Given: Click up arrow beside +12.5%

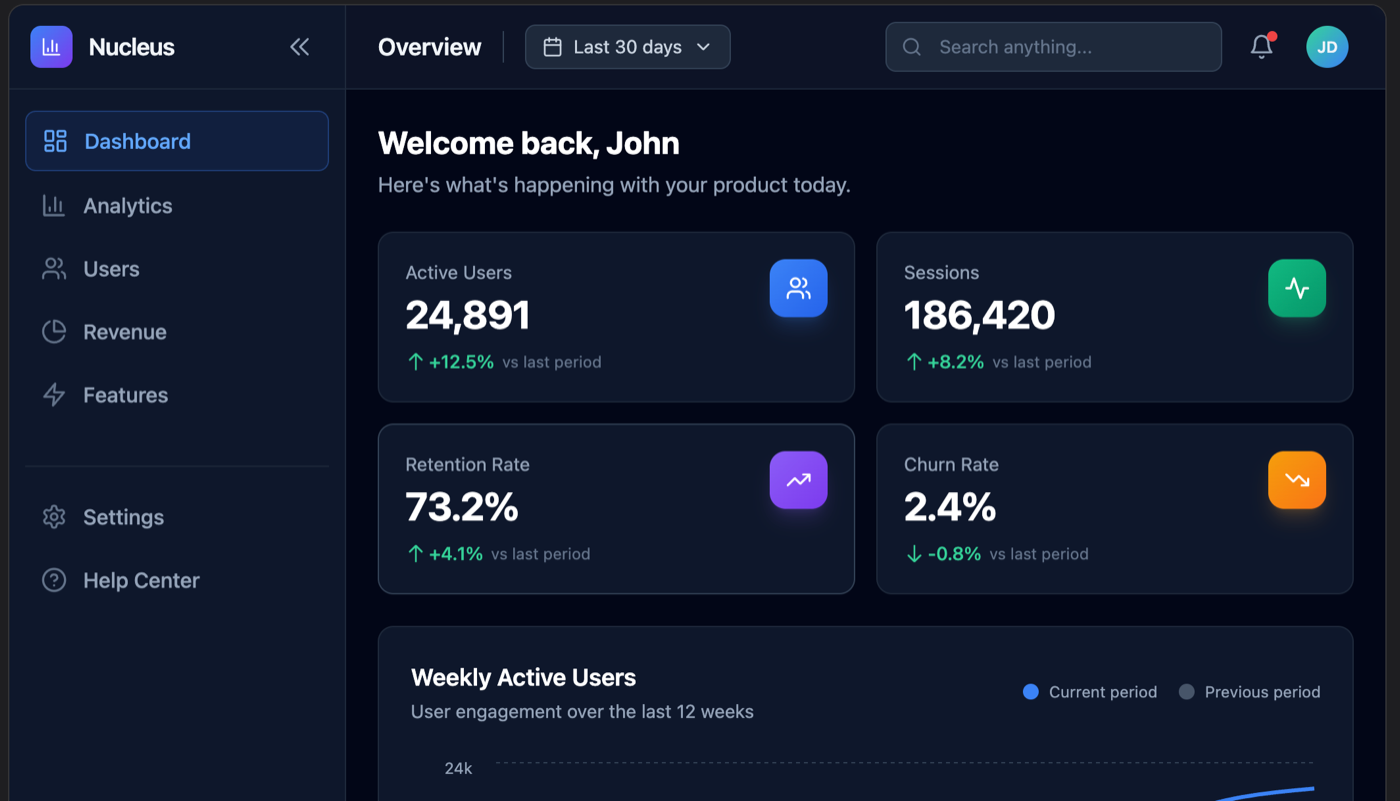Looking at the screenshot, I should click(x=415, y=362).
